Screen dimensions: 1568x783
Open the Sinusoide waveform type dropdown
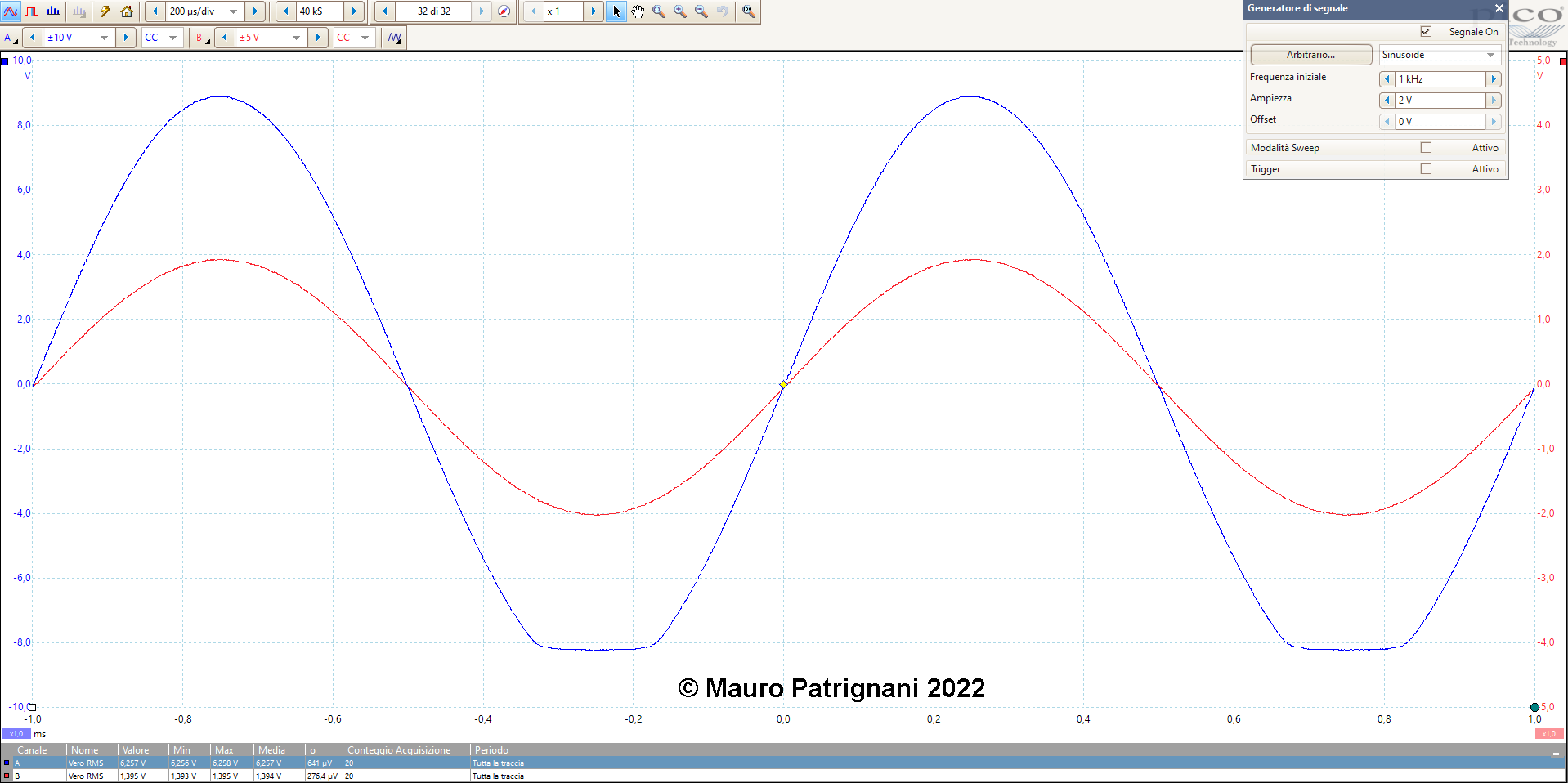click(x=1440, y=55)
